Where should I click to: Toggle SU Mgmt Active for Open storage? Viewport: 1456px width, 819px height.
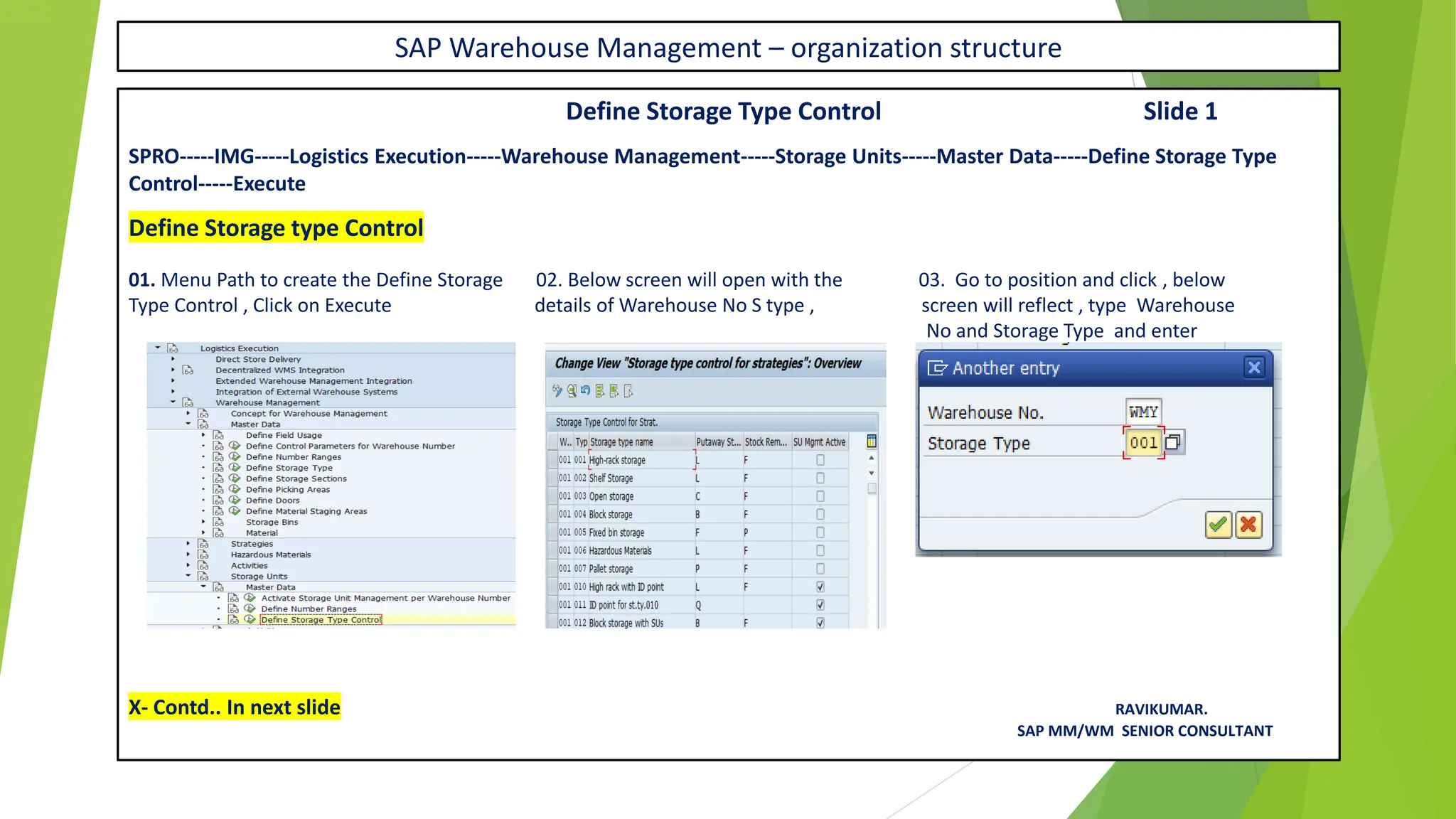click(x=820, y=496)
